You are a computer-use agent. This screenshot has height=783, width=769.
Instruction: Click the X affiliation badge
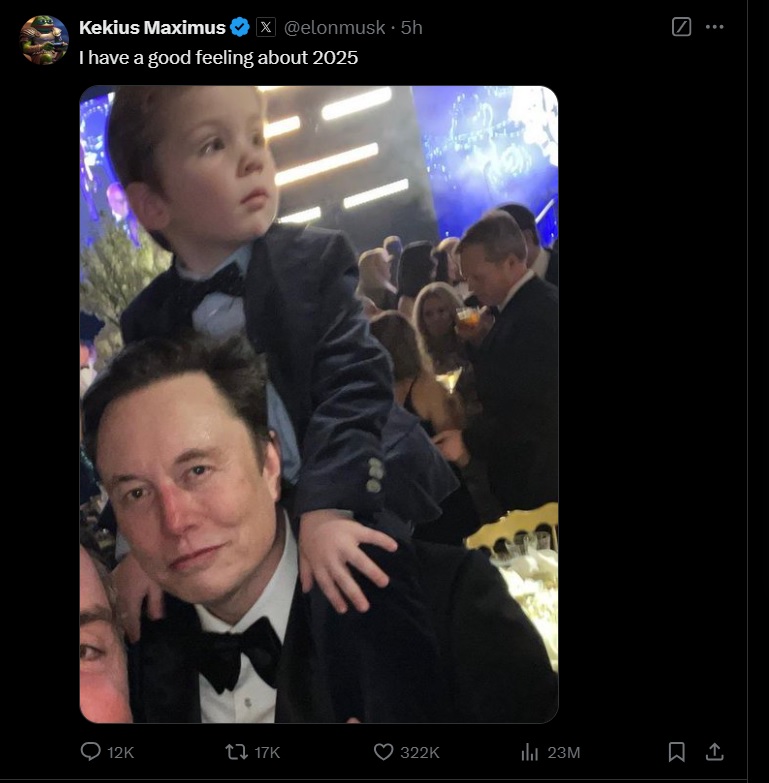click(266, 28)
